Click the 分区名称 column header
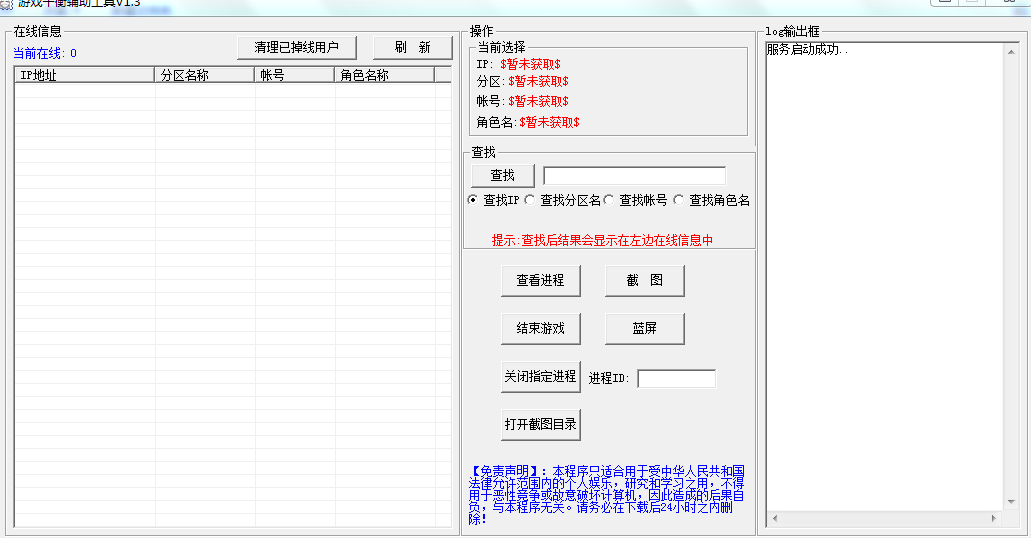The height and width of the screenshot is (538, 1031). tap(204, 75)
